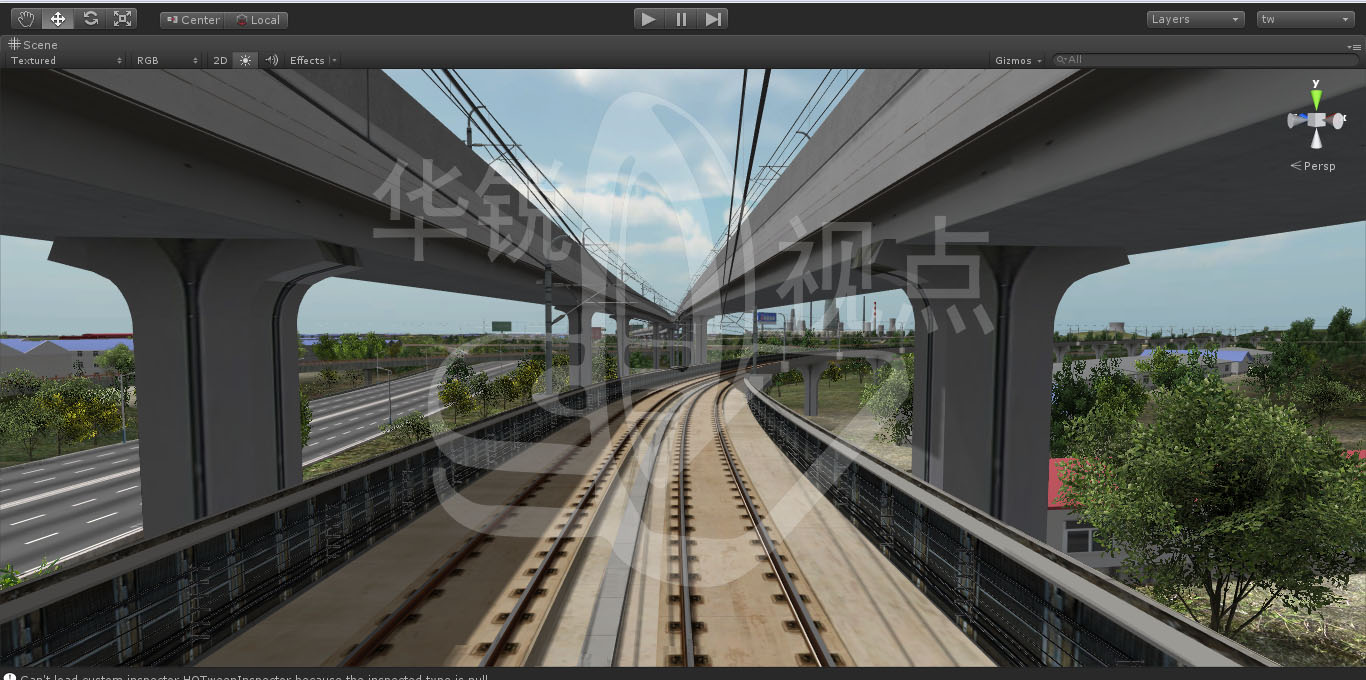Open the Layers dropdown
This screenshot has height=680, width=1366.
point(1195,19)
